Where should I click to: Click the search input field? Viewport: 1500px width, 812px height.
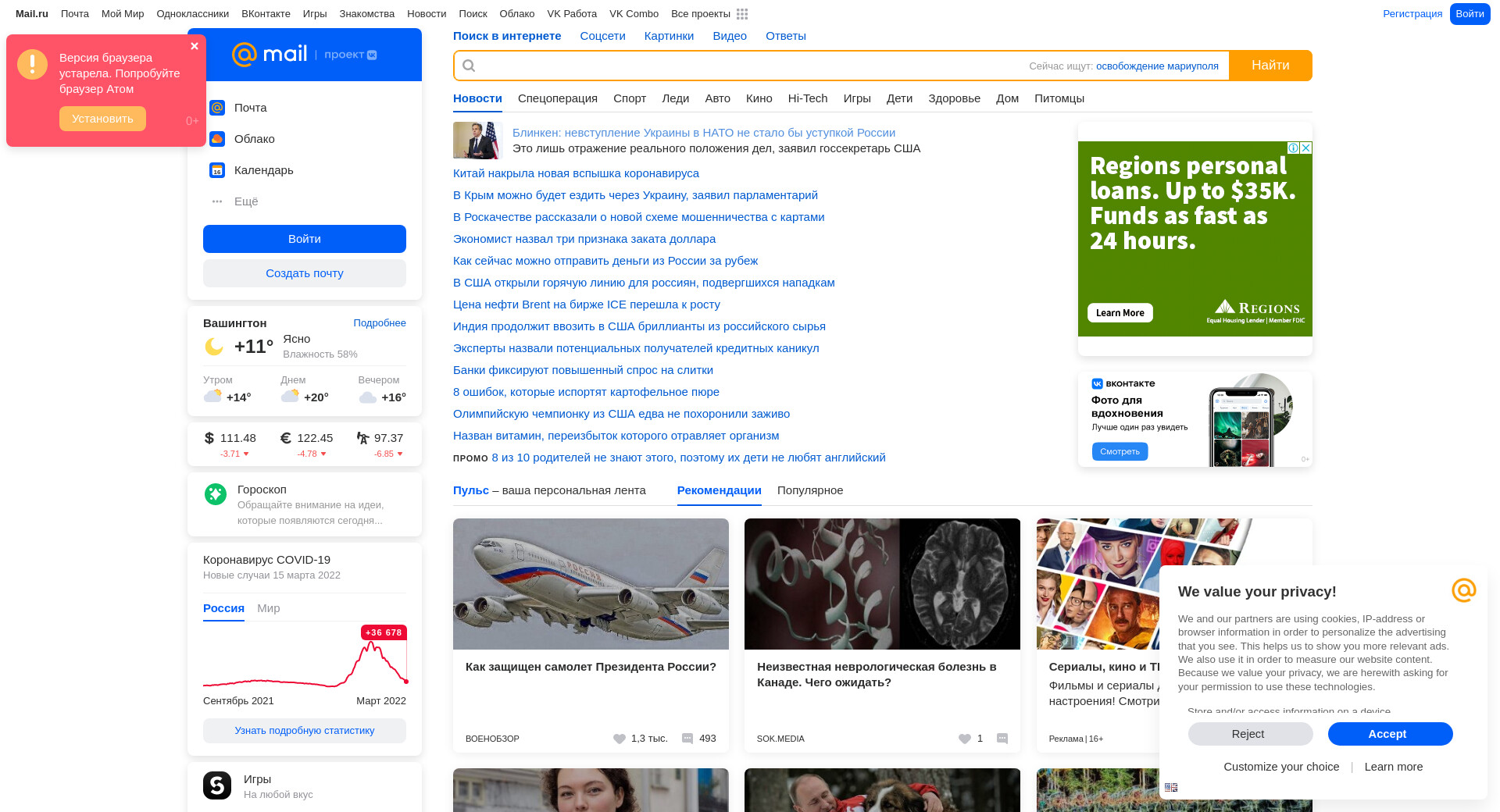coord(742,66)
